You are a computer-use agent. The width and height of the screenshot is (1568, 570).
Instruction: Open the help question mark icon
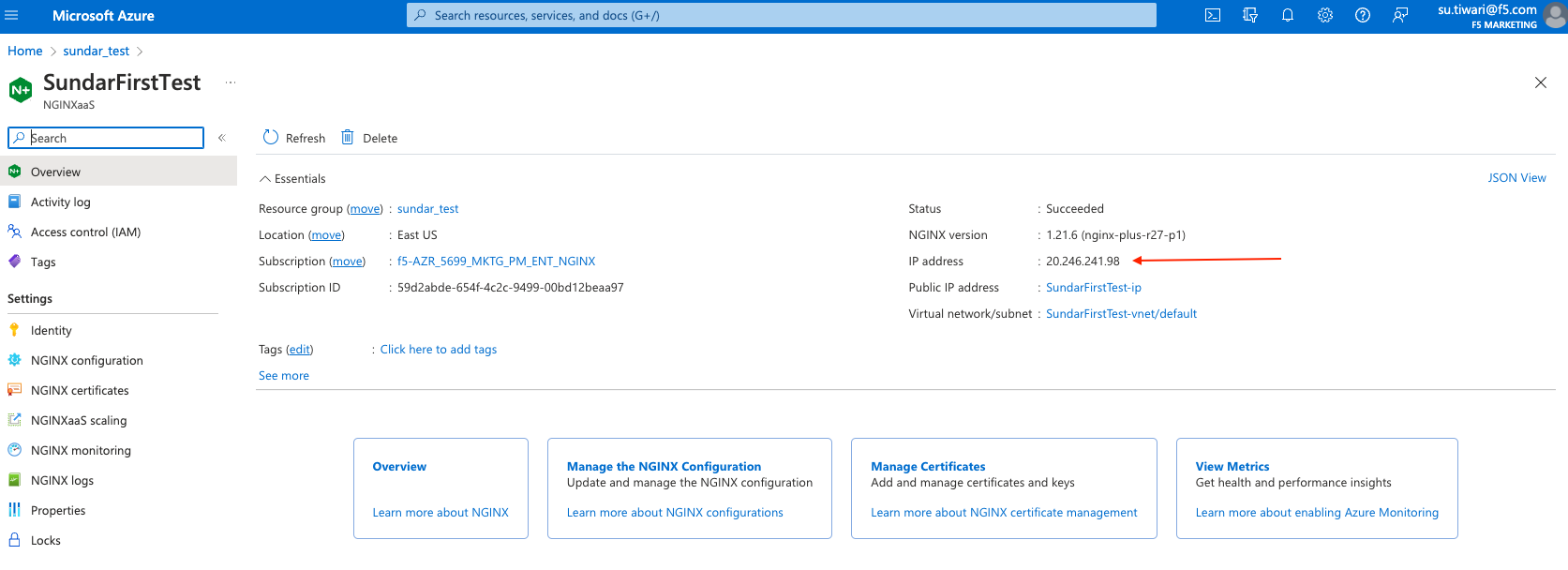pos(1363,15)
